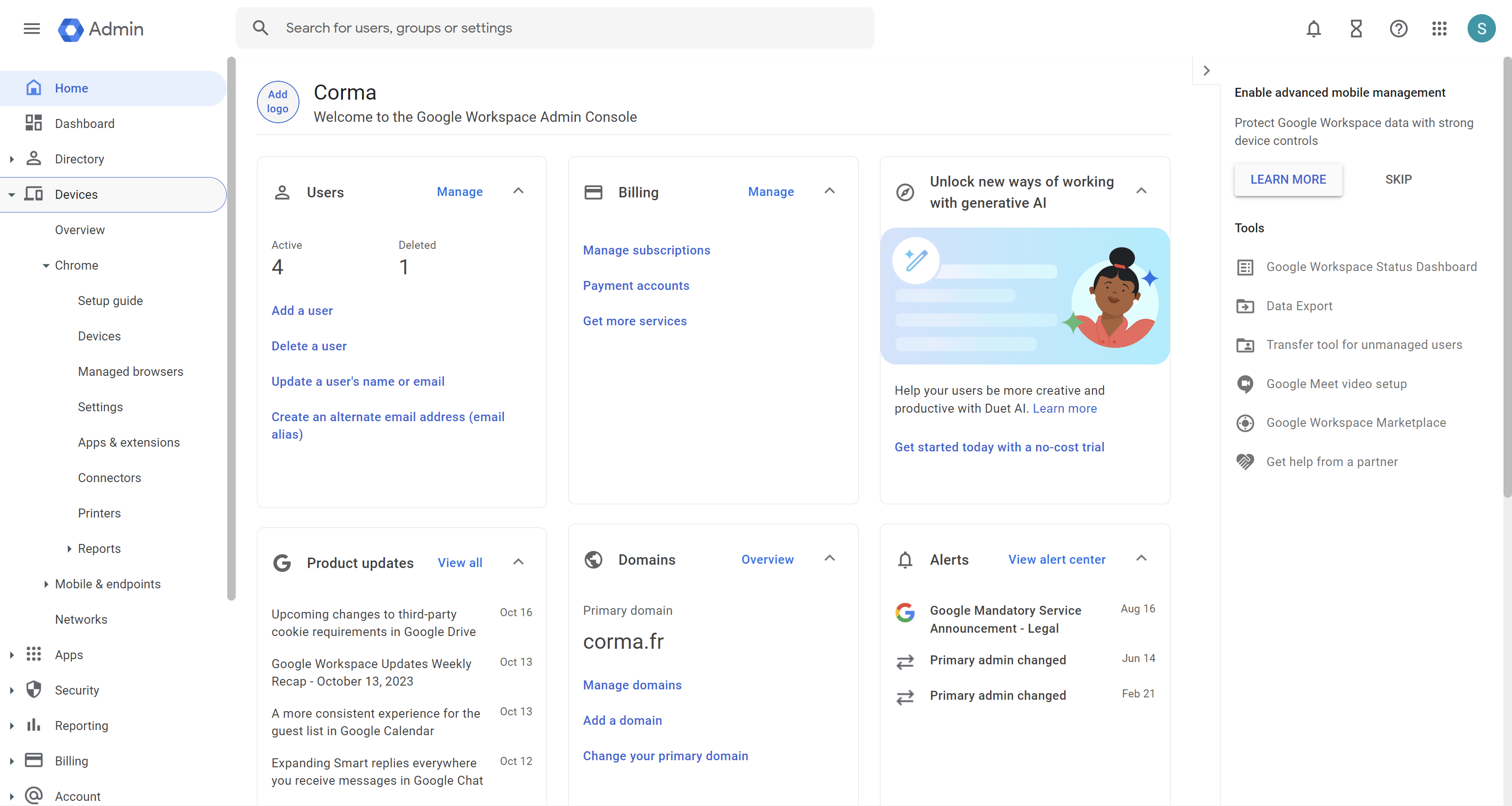Collapse the Chrome submenu arrow

46,266
